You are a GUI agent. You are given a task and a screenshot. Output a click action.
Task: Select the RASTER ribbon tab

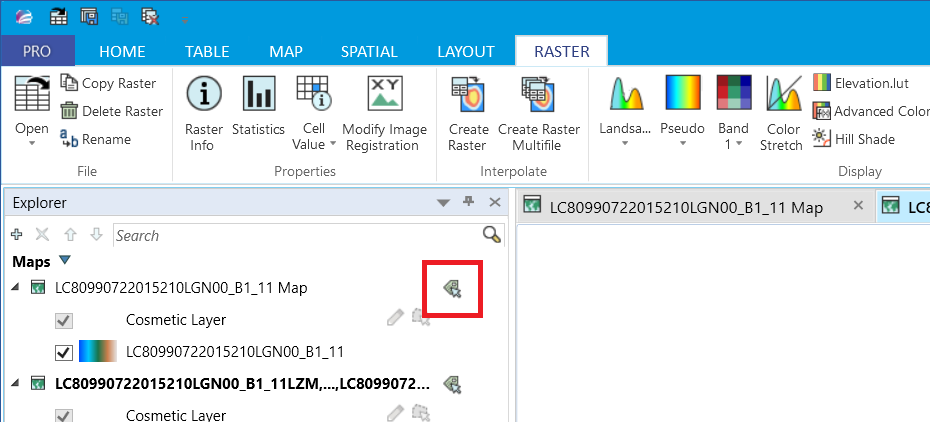(x=562, y=52)
